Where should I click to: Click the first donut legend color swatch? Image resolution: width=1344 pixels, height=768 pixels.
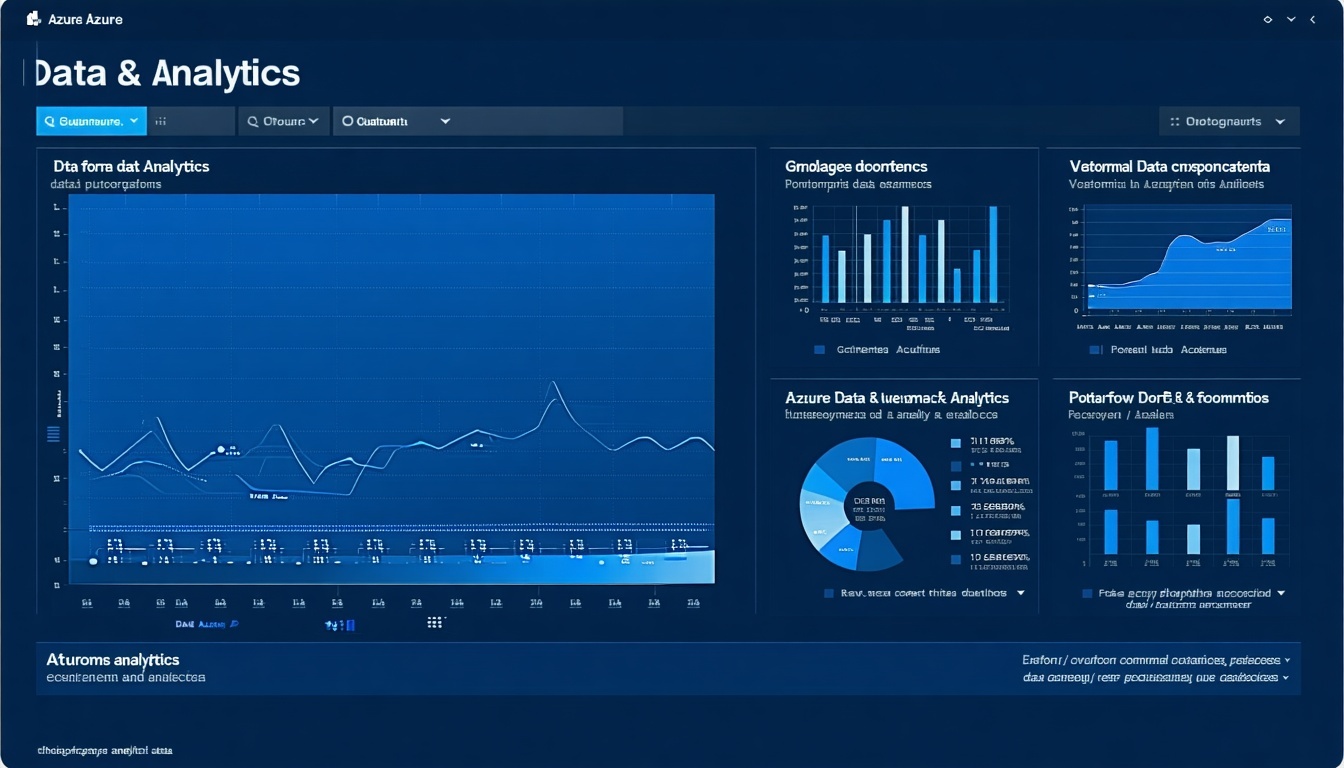point(956,442)
